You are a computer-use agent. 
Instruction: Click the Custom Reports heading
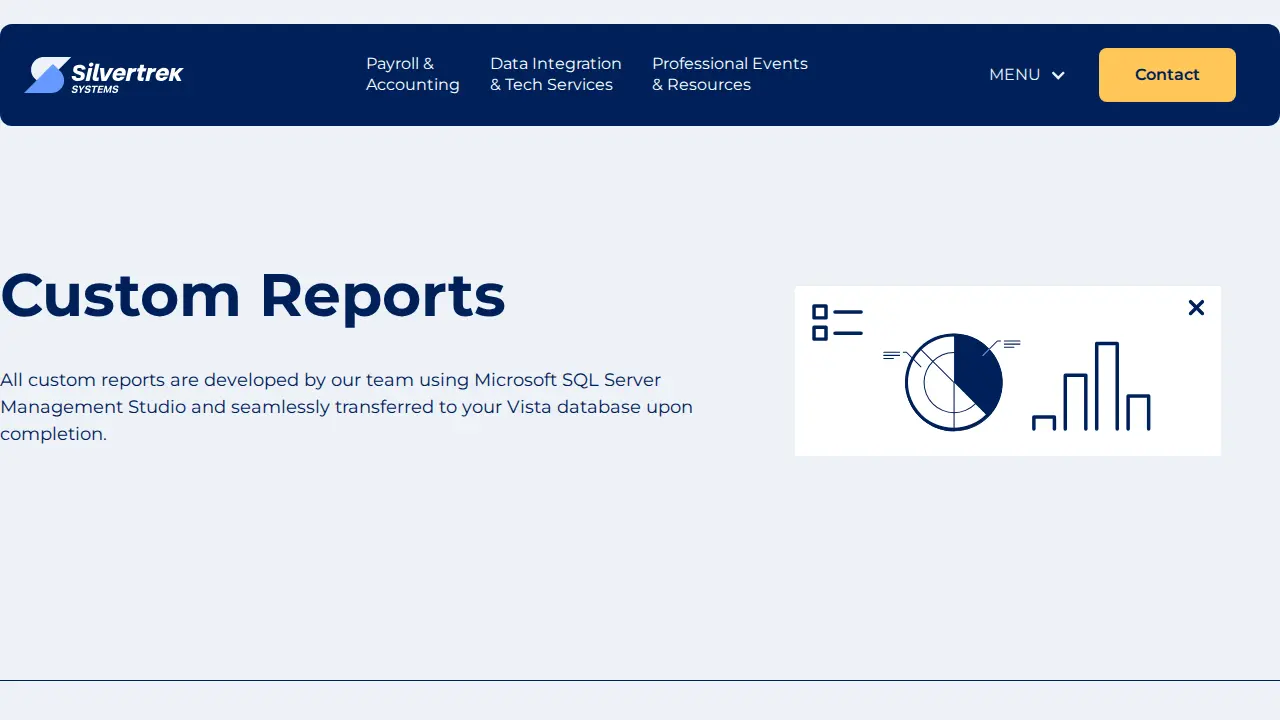(253, 295)
